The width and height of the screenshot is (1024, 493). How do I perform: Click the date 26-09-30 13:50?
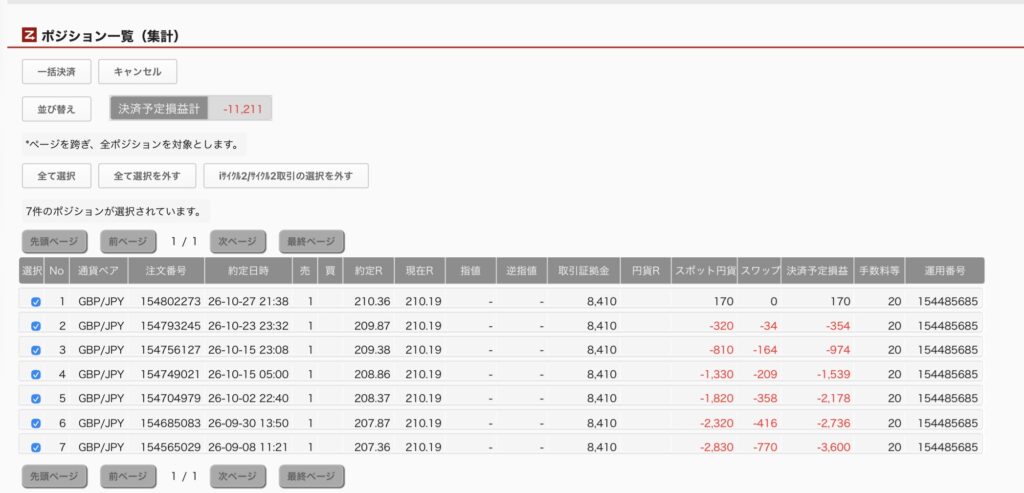249,423
